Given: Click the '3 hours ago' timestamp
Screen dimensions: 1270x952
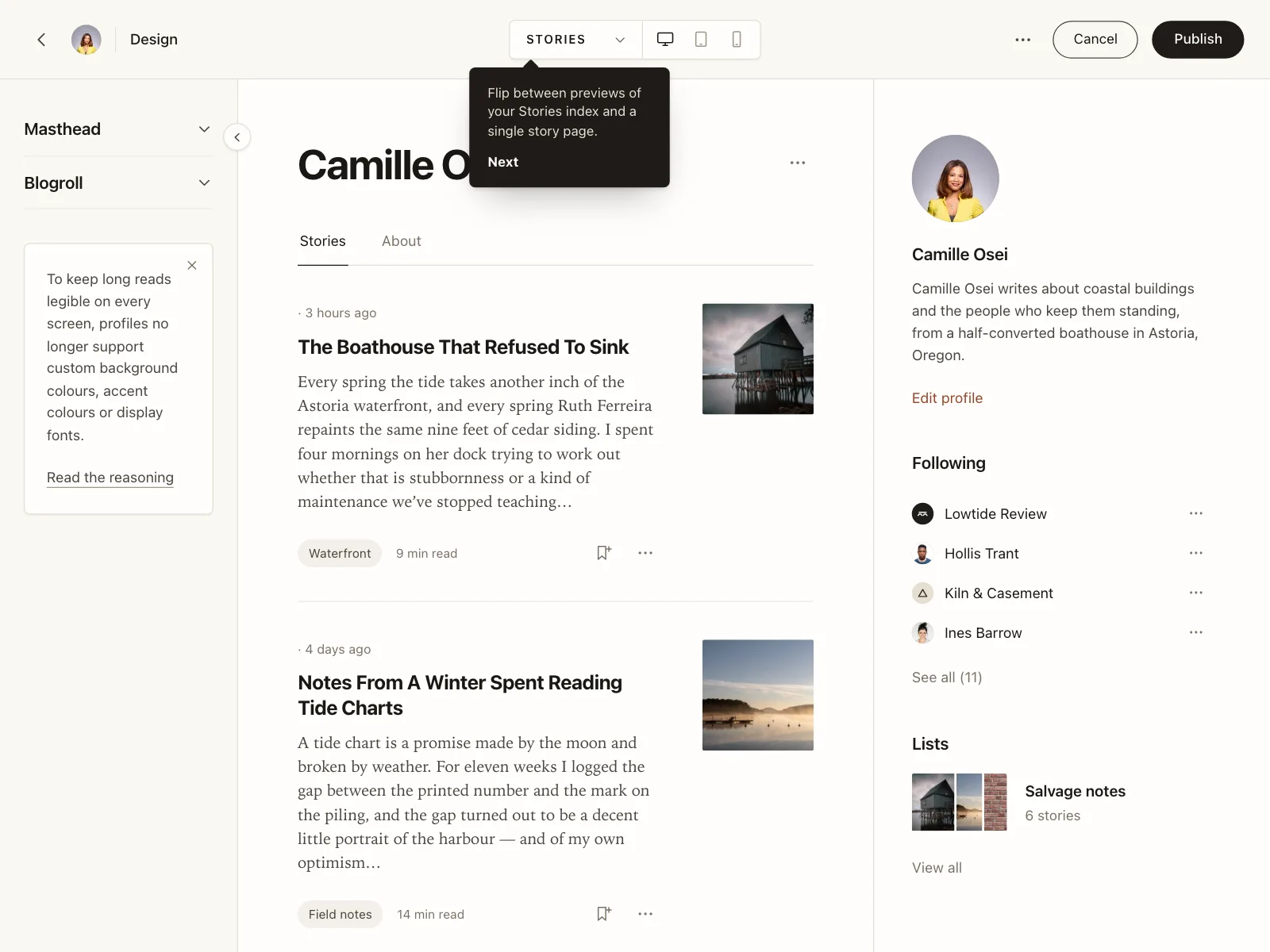Looking at the screenshot, I should pos(341,313).
